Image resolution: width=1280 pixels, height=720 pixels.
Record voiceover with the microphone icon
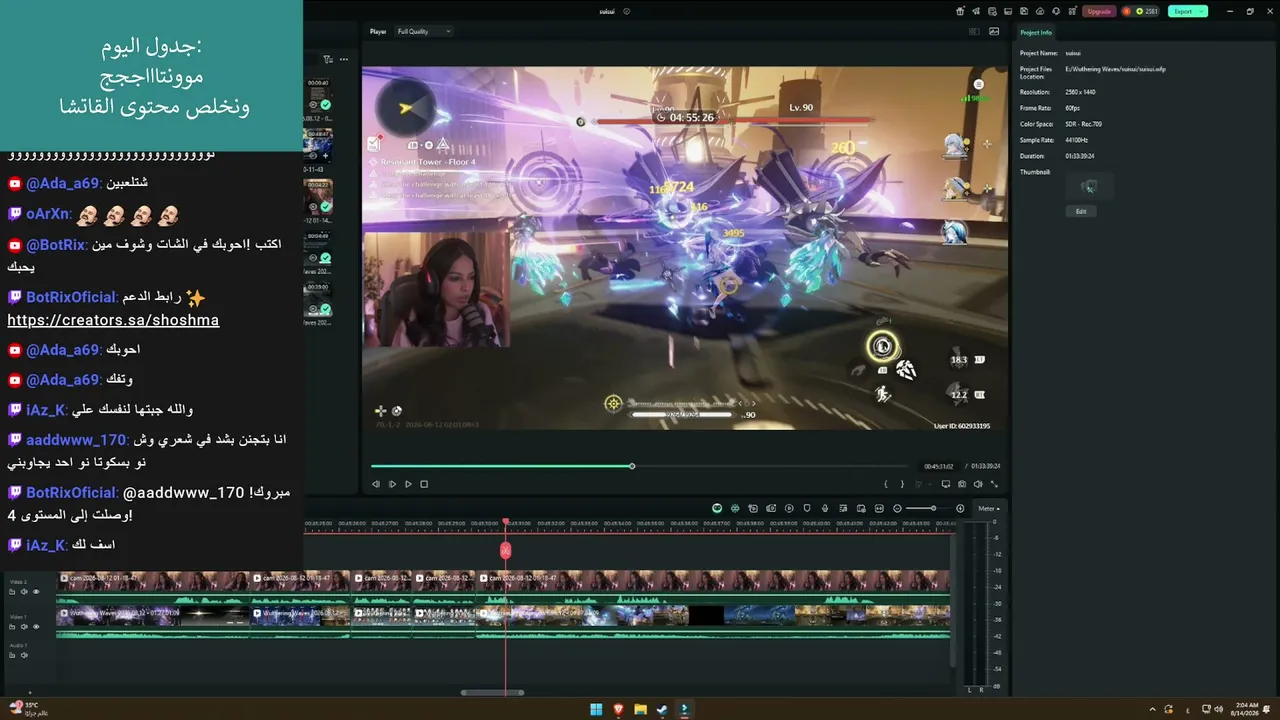(x=825, y=508)
